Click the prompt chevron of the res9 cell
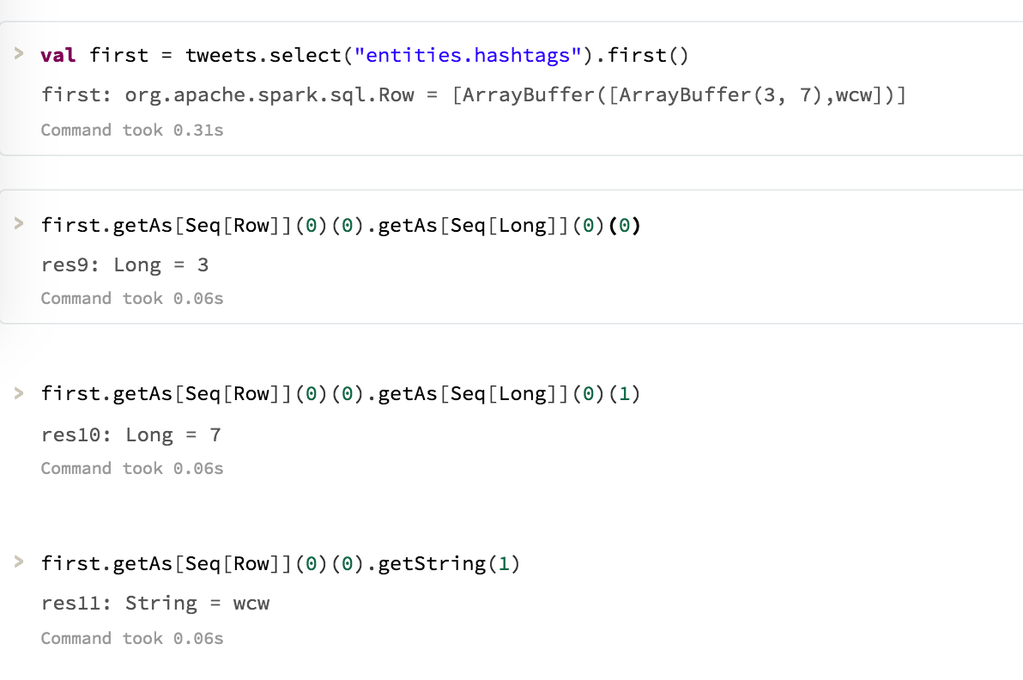Viewport: 1023px width, 680px height. tap(19, 224)
